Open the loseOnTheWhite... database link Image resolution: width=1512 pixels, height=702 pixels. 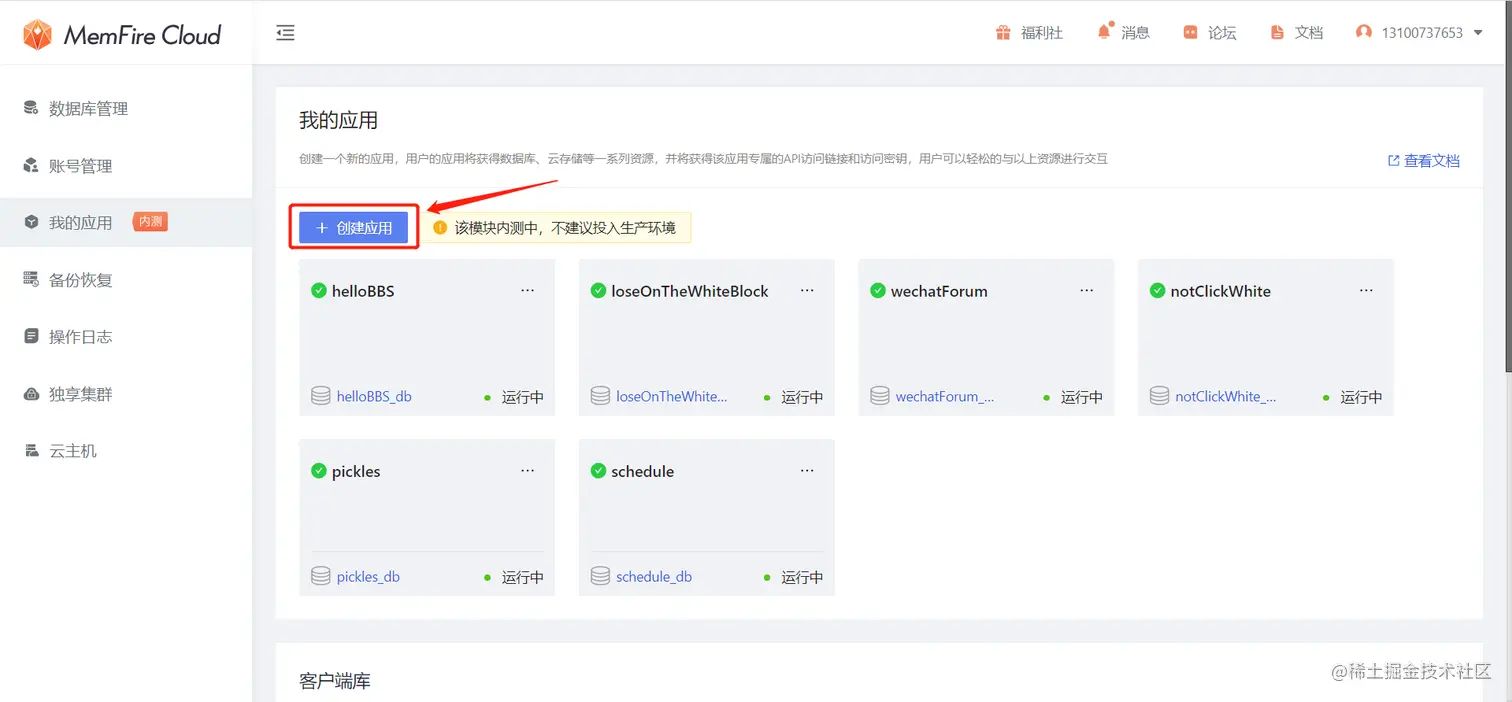[x=672, y=396]
